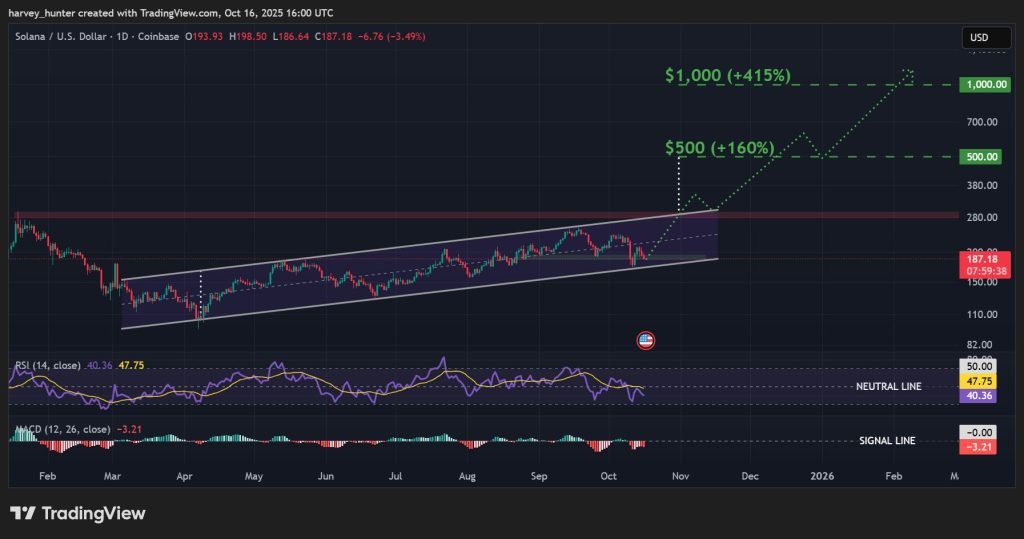Select the $500 (+160%) target text

click(x=720, y=148)
